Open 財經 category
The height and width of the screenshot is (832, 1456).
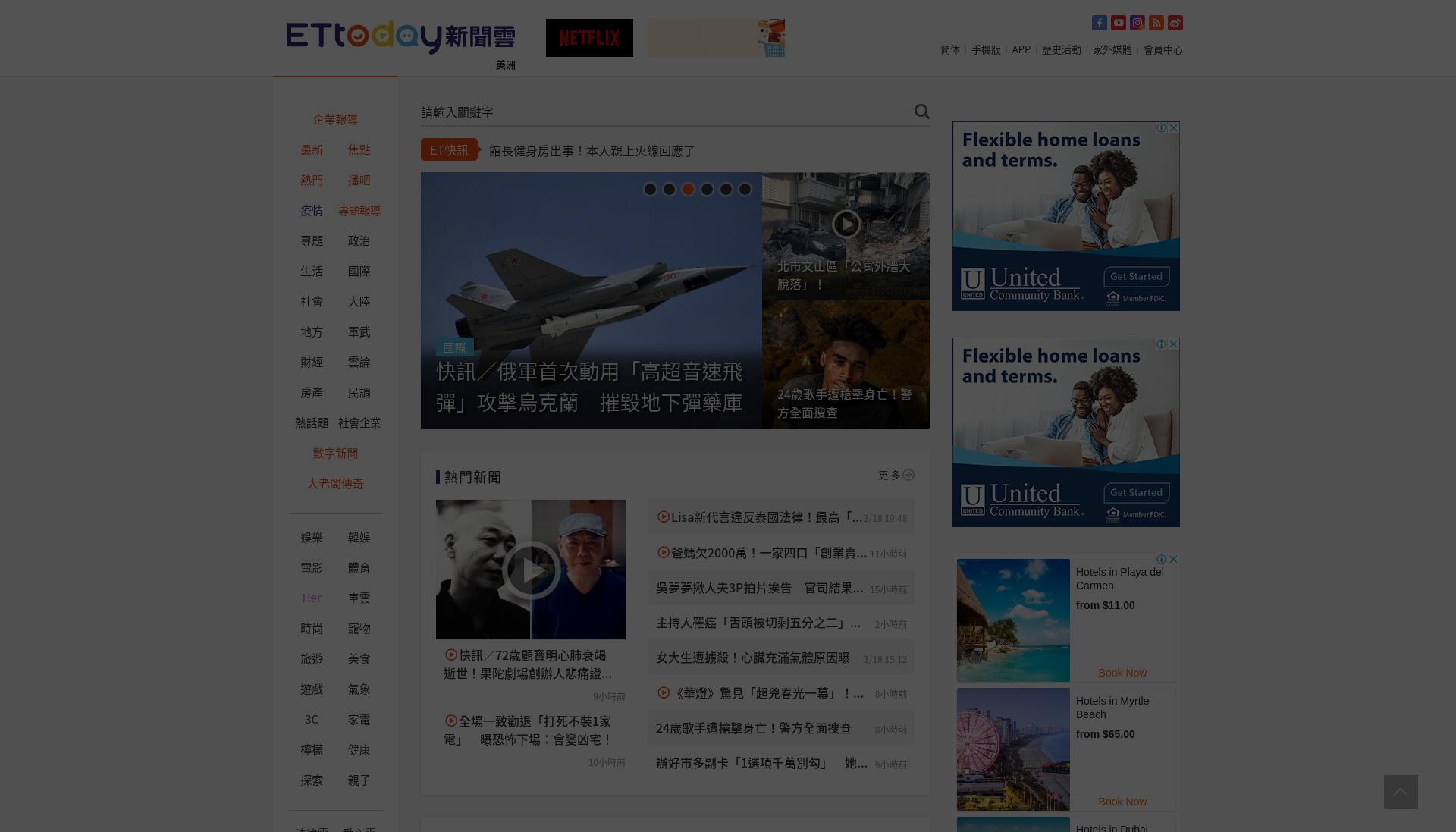312,362
